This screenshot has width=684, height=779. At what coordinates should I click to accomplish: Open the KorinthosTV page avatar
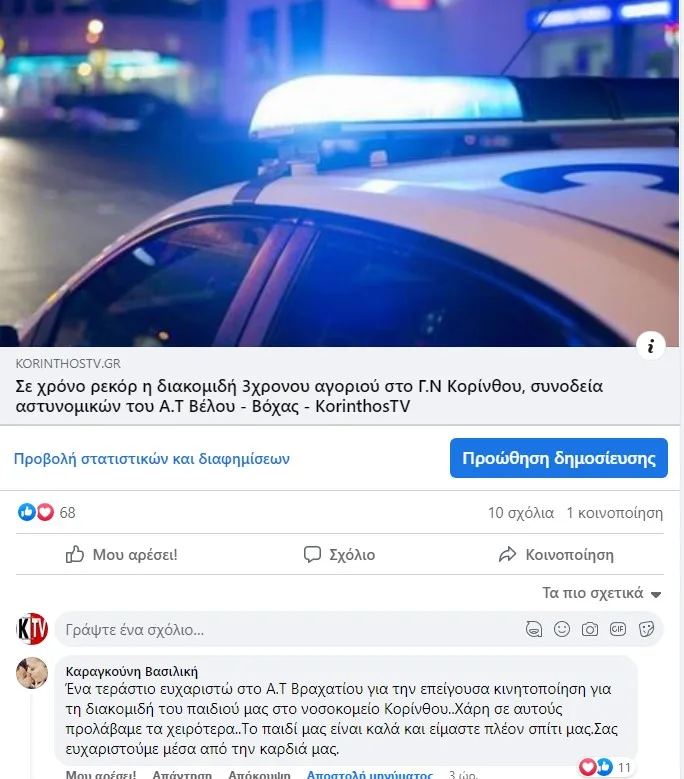32,629
